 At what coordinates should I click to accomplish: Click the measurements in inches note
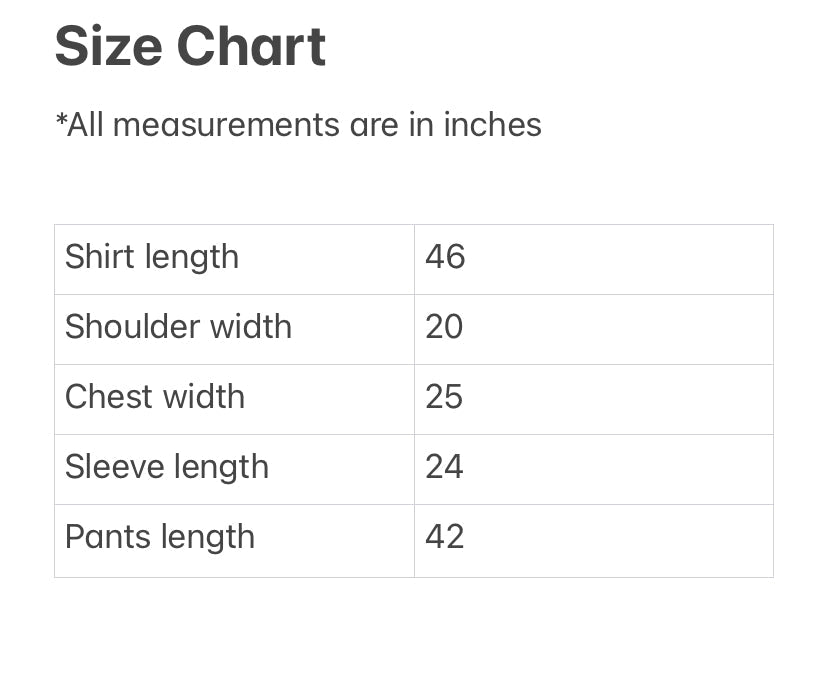(298, 125)
